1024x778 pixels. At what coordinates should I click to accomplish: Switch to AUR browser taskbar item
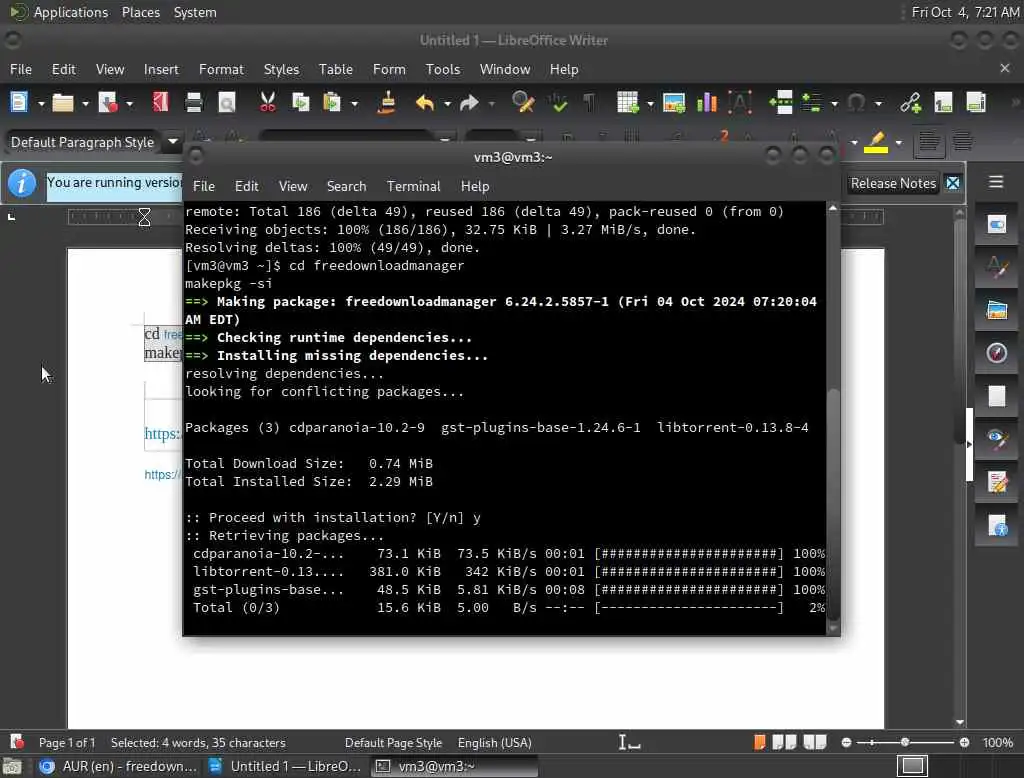click(118, 766)
